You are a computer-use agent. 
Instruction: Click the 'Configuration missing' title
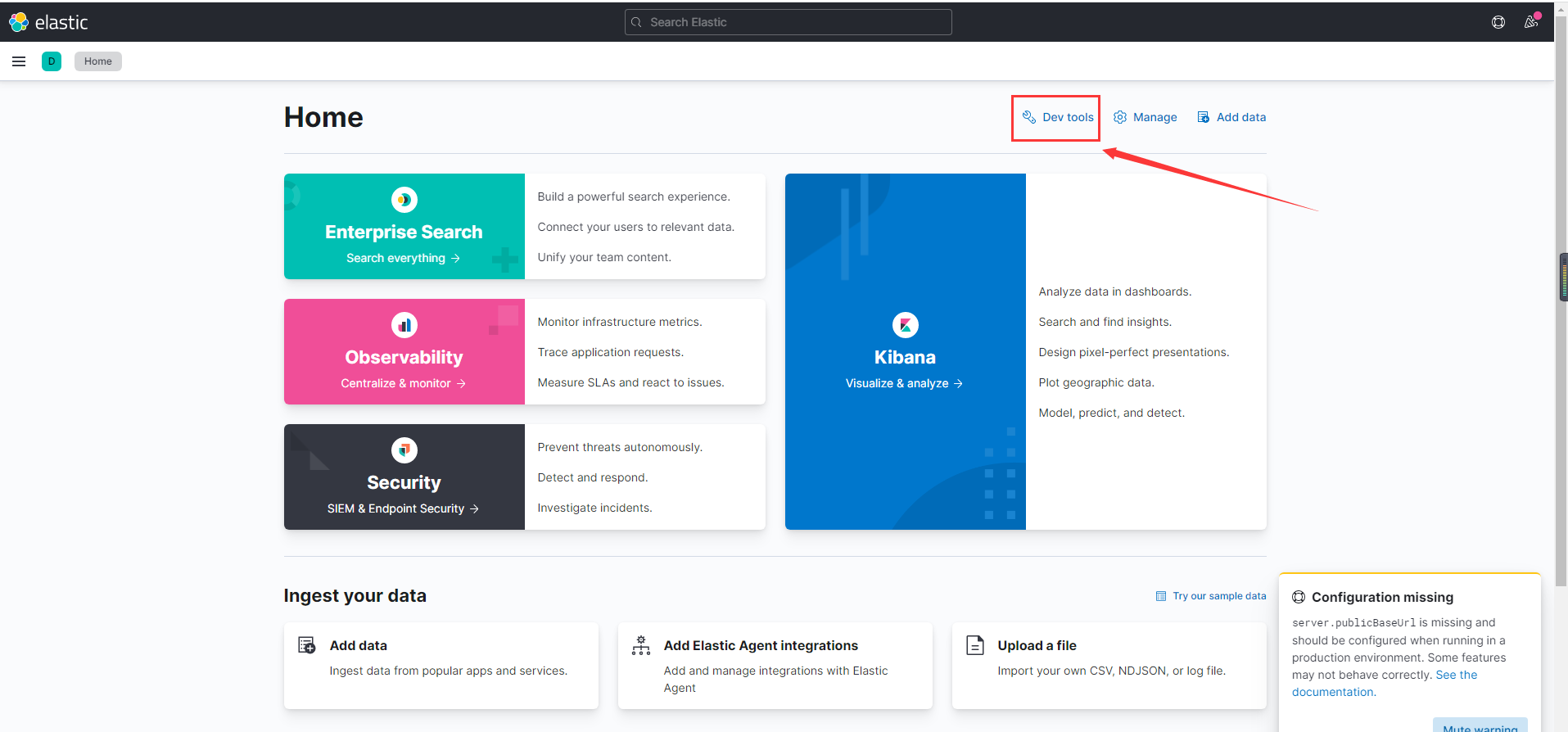[1382, 597]
